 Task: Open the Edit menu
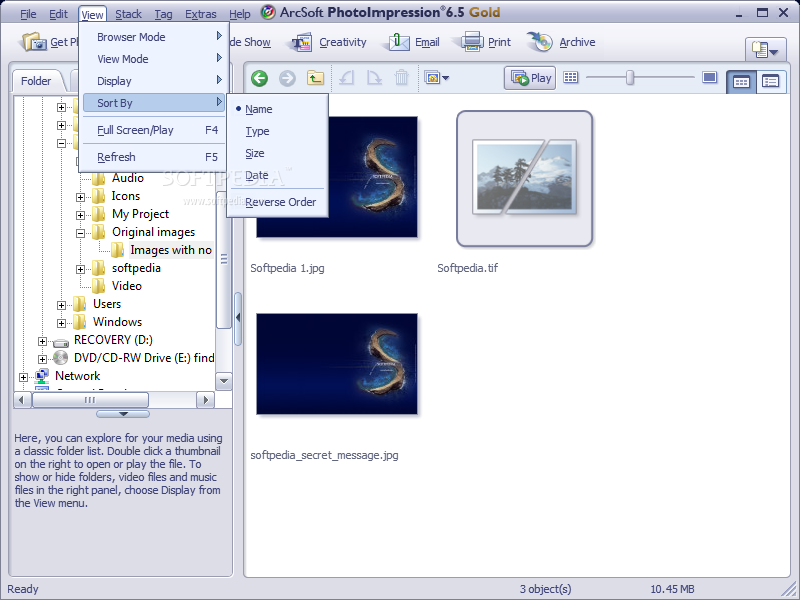[x=58, y=14]
